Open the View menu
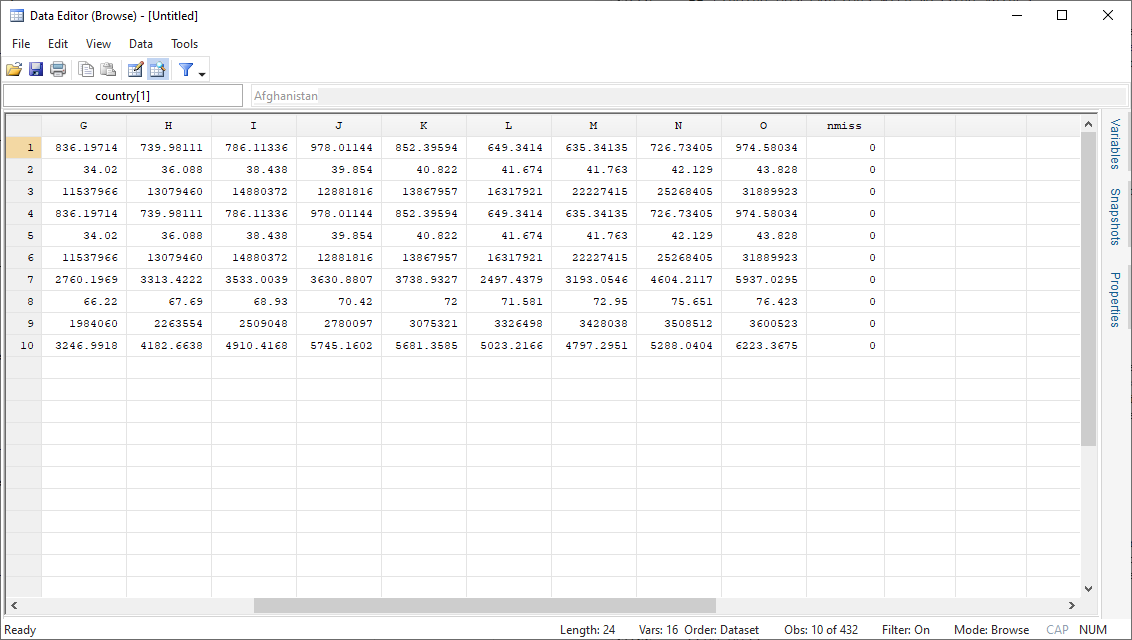1132x640 pixels. pyautogui.click(x=98, y=44)
